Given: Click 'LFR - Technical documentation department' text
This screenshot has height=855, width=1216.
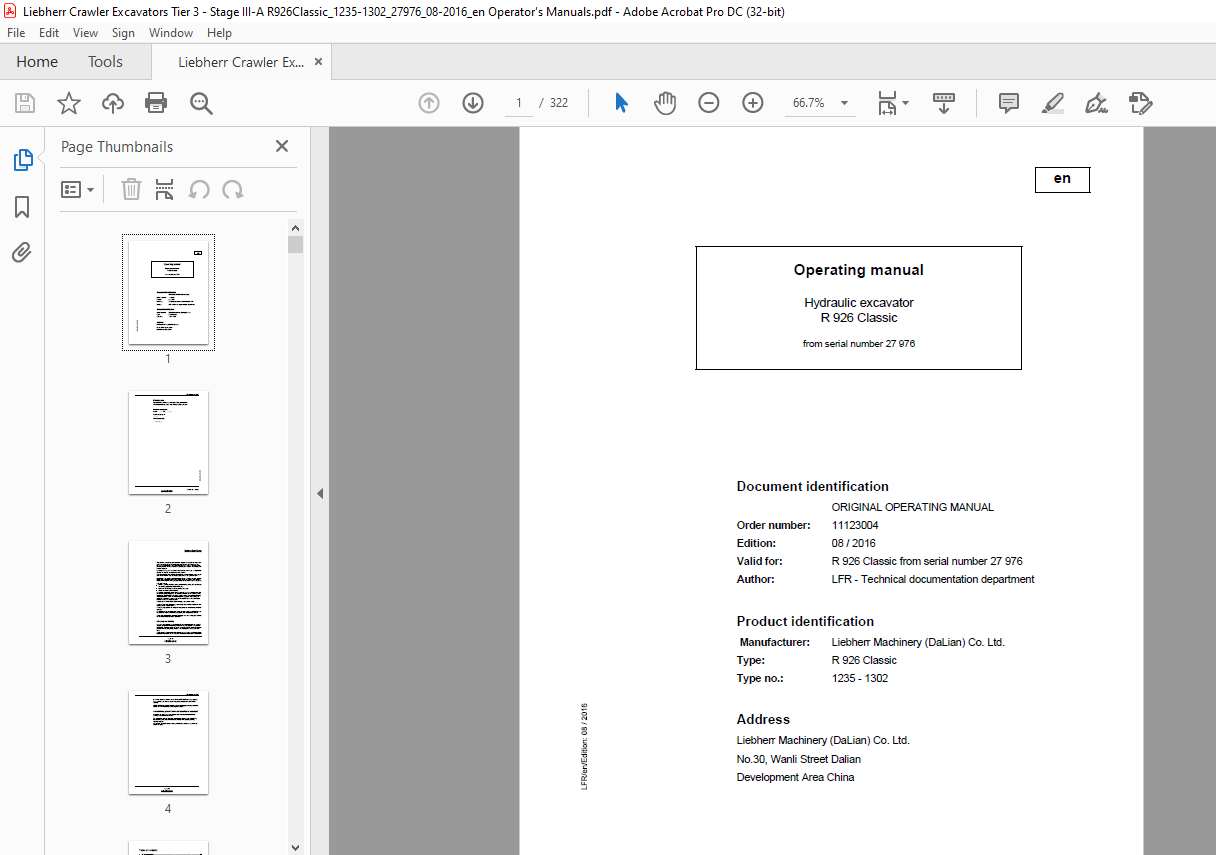Looking at the screenshot, I should (933, 579).
